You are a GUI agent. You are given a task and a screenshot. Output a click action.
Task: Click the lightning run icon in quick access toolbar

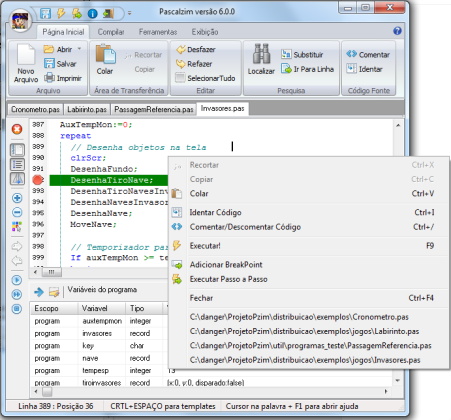[x=61, y=13]
